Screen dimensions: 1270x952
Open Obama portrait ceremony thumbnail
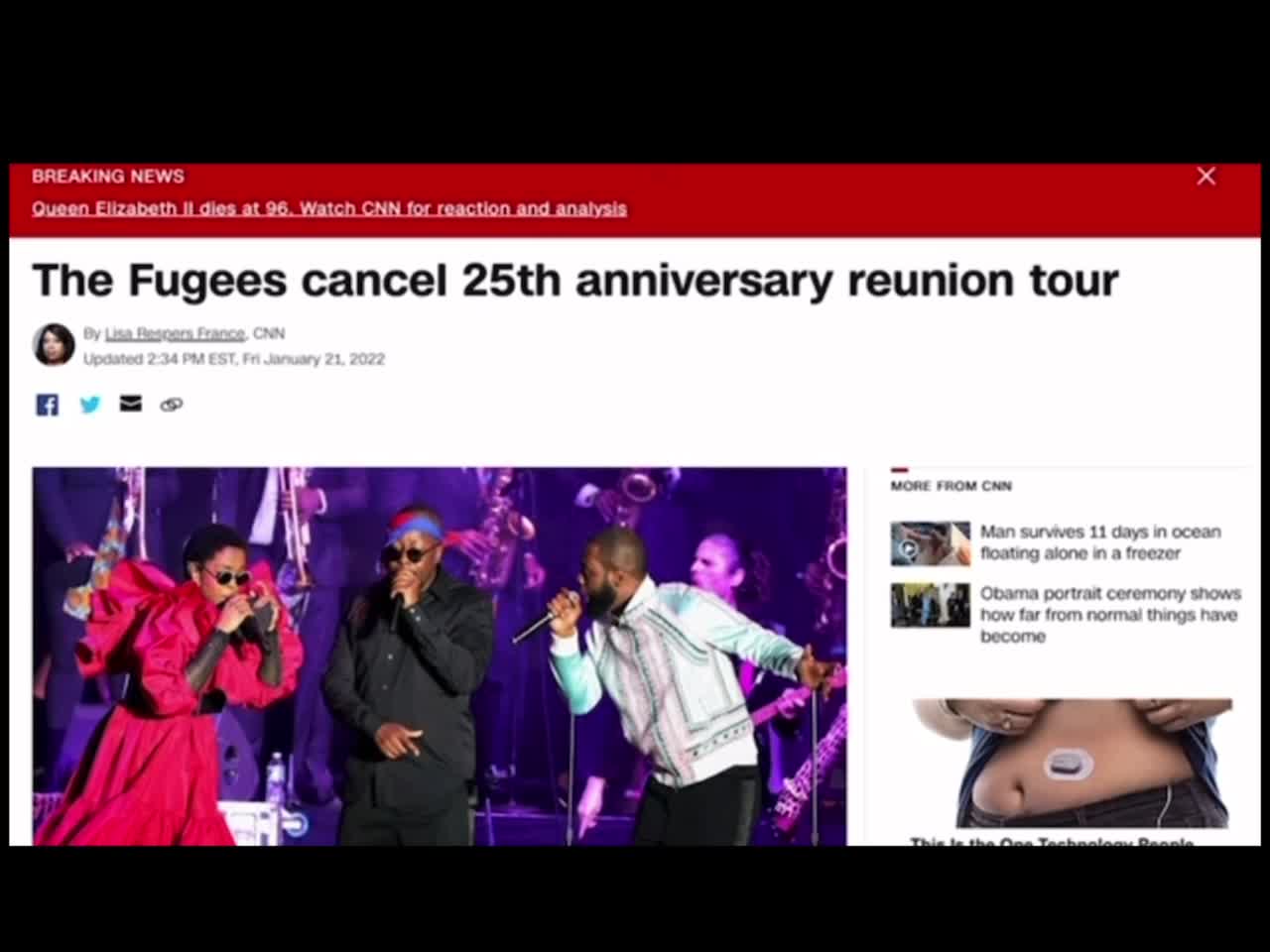930,605
